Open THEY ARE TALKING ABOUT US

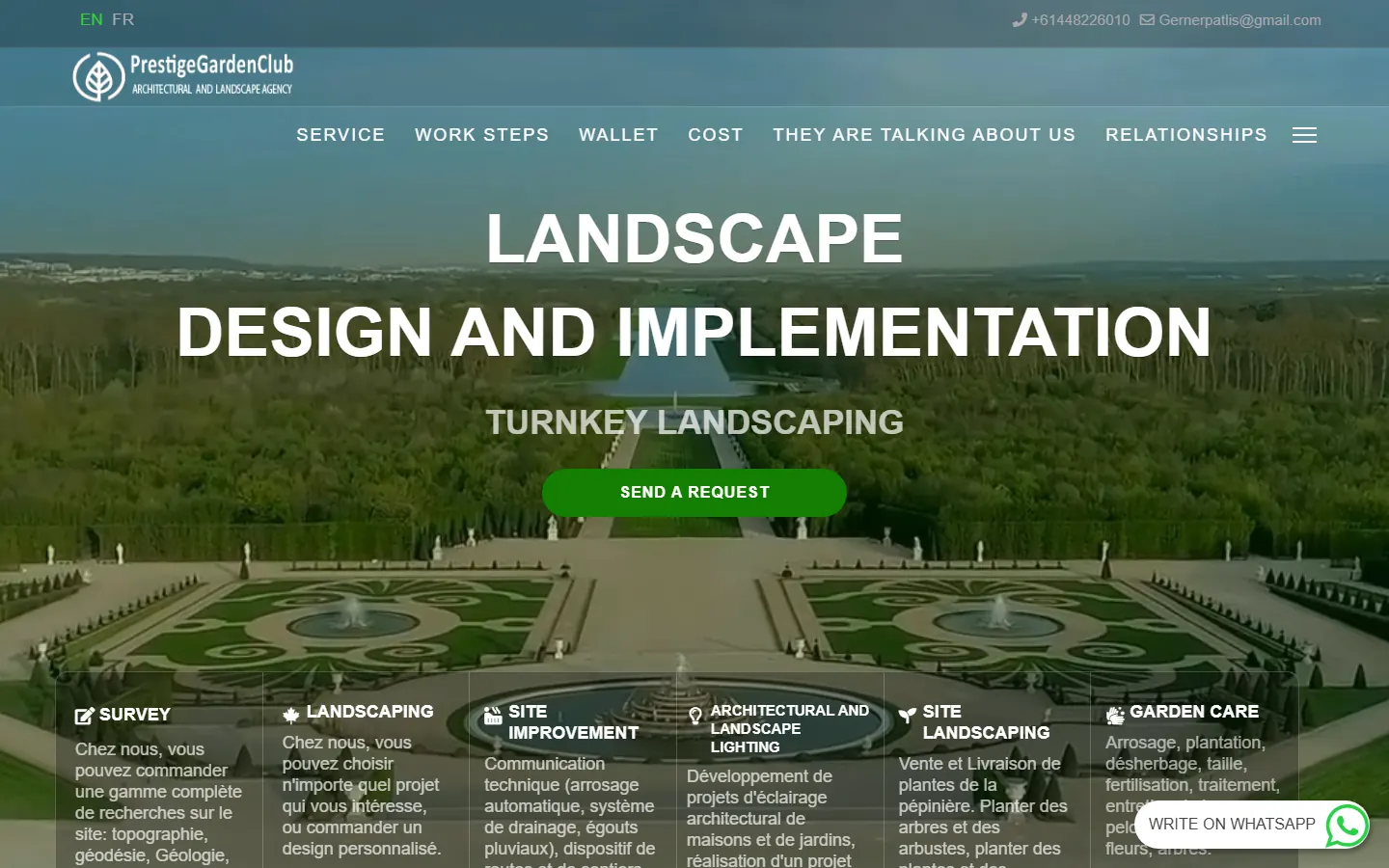924,135
